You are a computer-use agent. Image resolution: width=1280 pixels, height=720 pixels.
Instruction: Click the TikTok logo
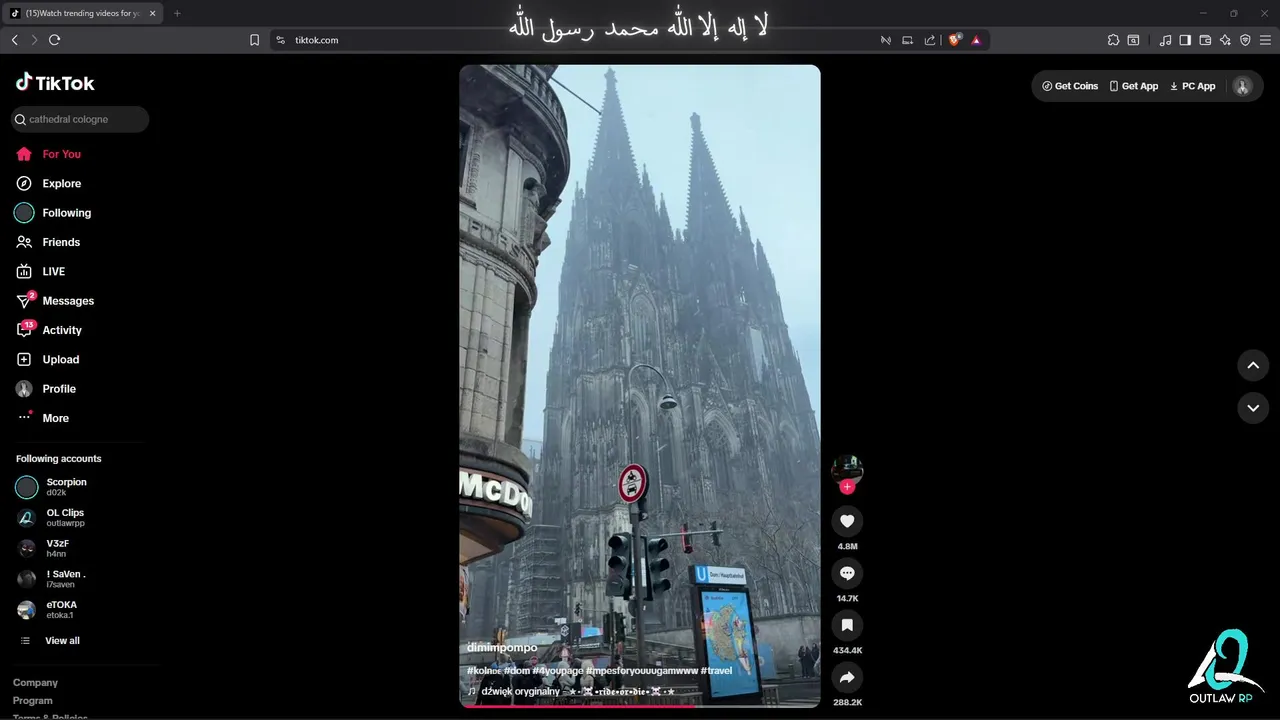click(55, 83)
